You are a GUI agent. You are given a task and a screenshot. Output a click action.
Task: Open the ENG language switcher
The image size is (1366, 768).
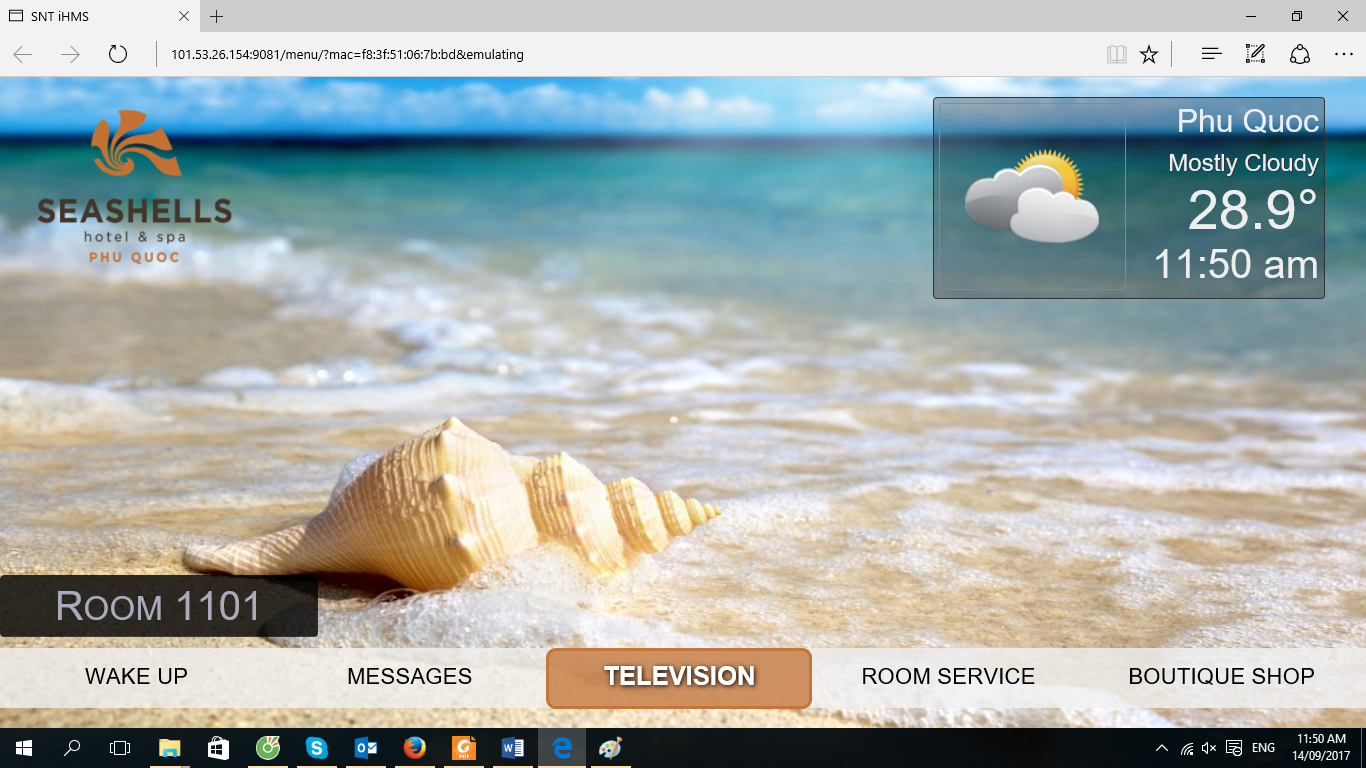(1262, 747)
